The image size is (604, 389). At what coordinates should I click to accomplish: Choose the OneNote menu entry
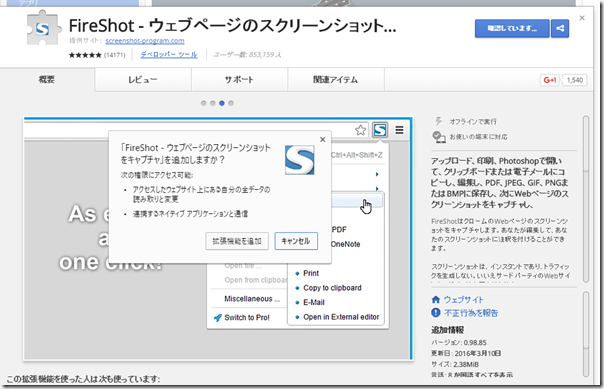pos(346,244)
